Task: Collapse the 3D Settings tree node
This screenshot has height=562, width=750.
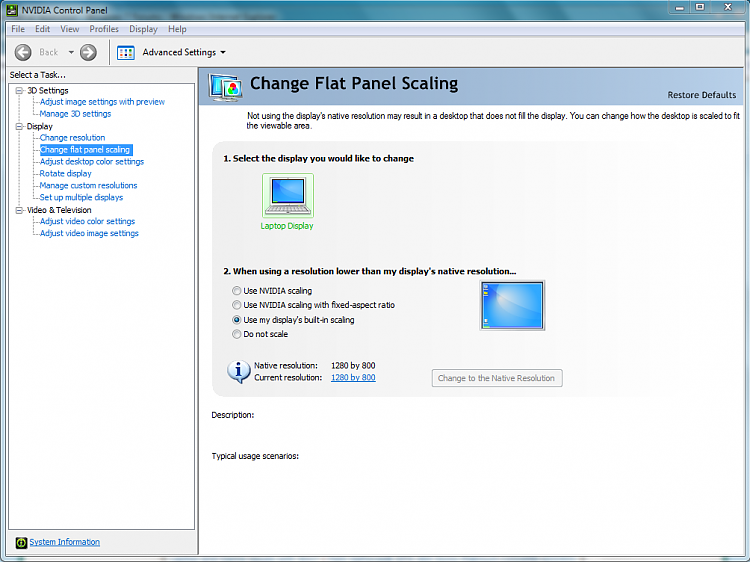Action: click(x=19, y=90)
